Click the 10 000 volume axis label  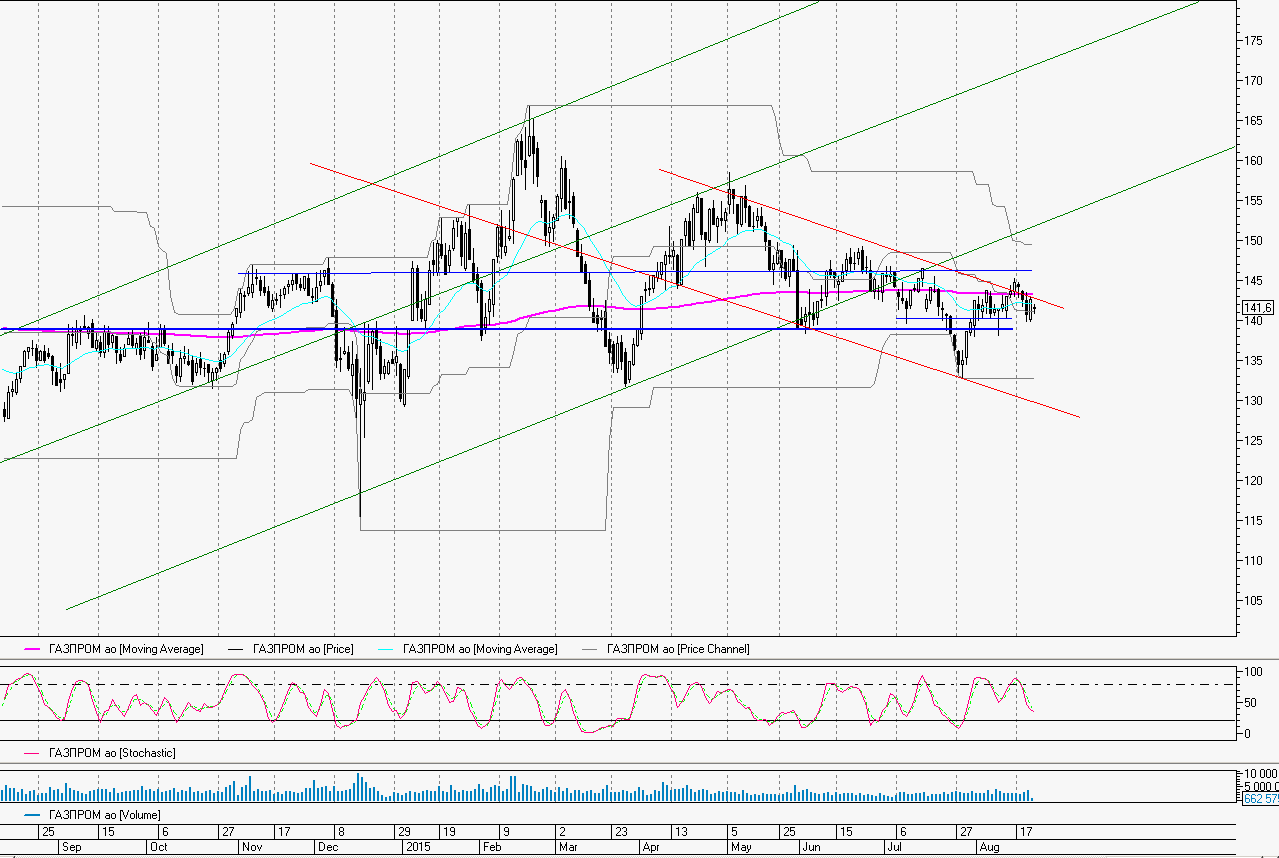[x=1258, y=774]
